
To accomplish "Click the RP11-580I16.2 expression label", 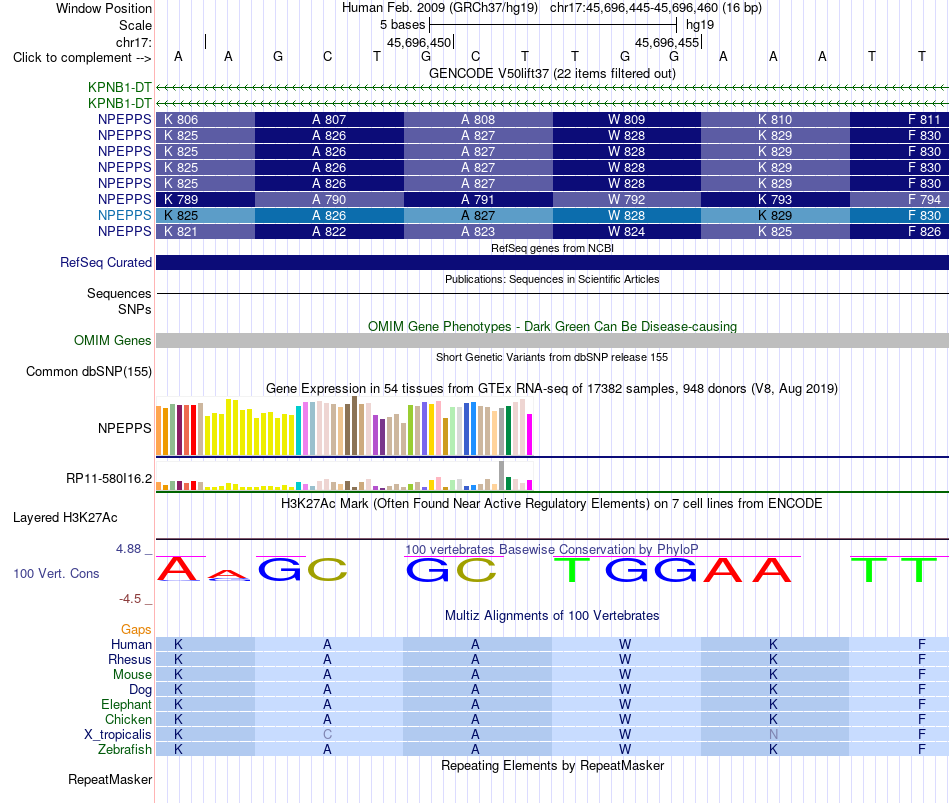I will pos(108,479).
